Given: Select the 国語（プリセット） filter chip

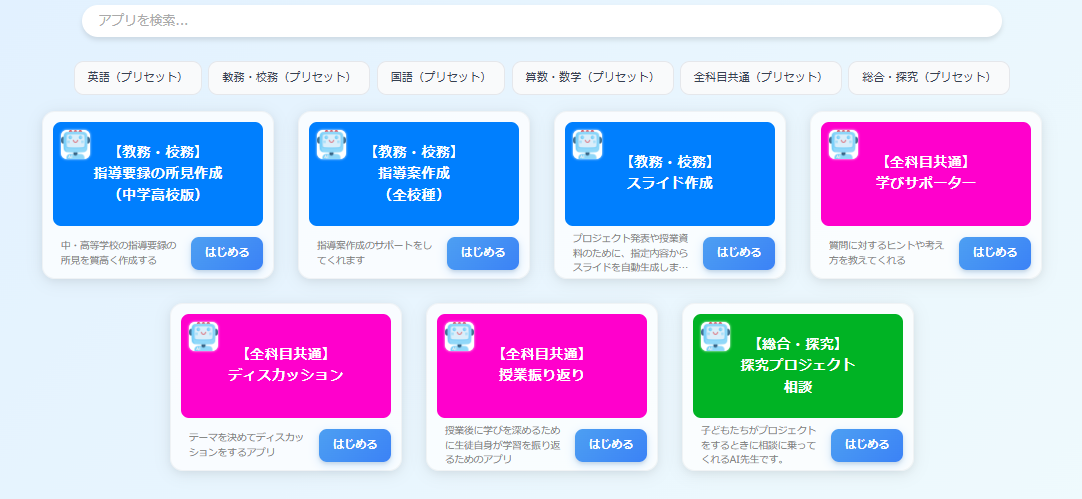Looking at the screenshot, I should click(441, 78).
